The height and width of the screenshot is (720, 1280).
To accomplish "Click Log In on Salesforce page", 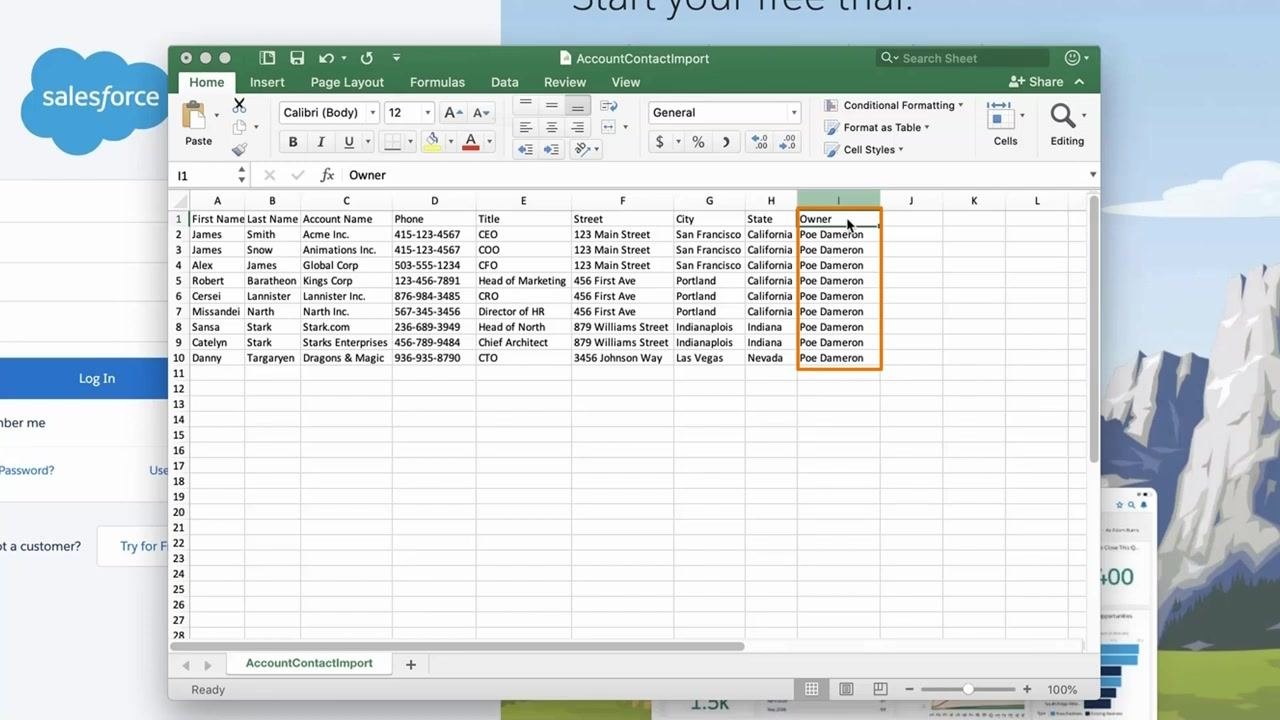I will coord(97,378).
